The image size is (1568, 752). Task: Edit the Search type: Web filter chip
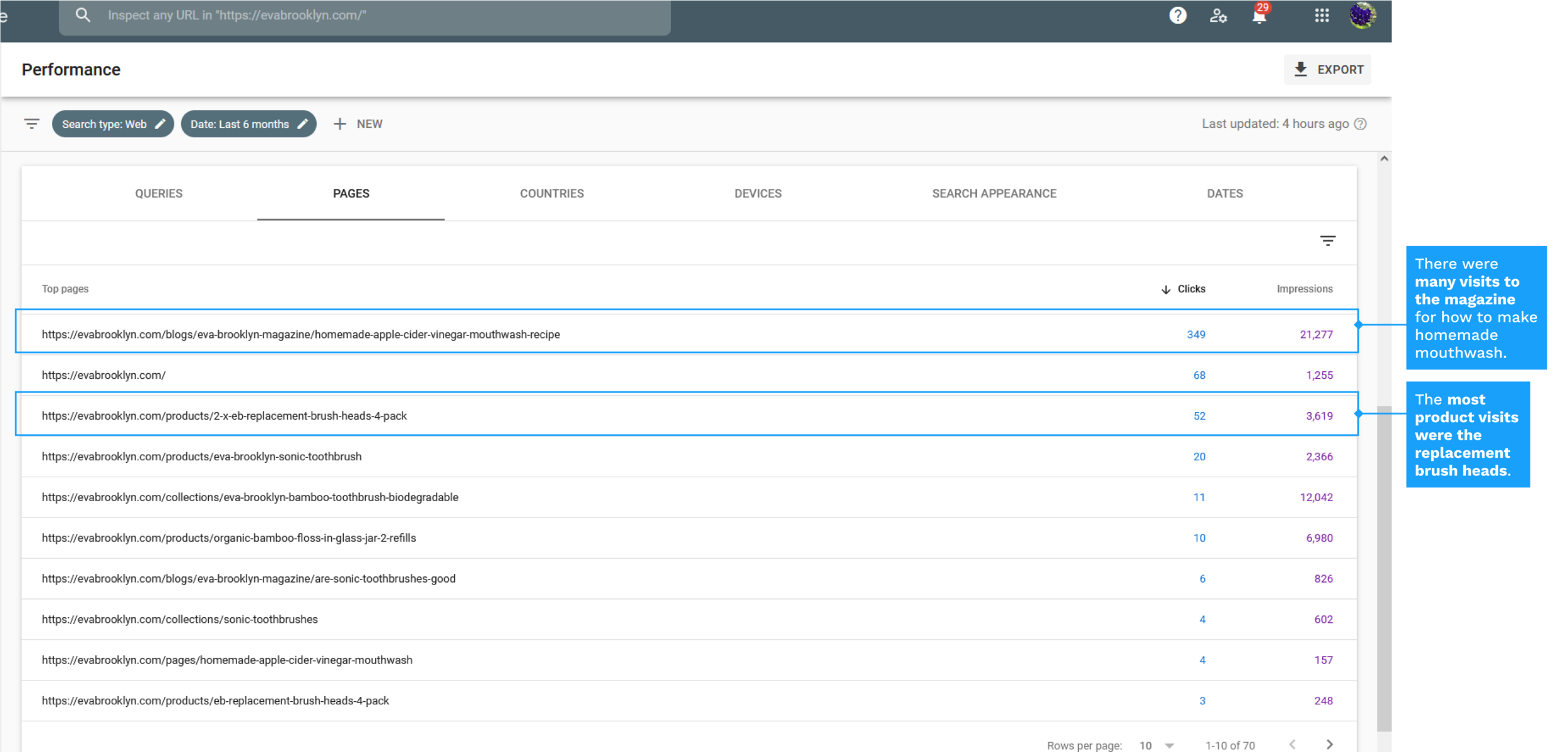point(113,124)
